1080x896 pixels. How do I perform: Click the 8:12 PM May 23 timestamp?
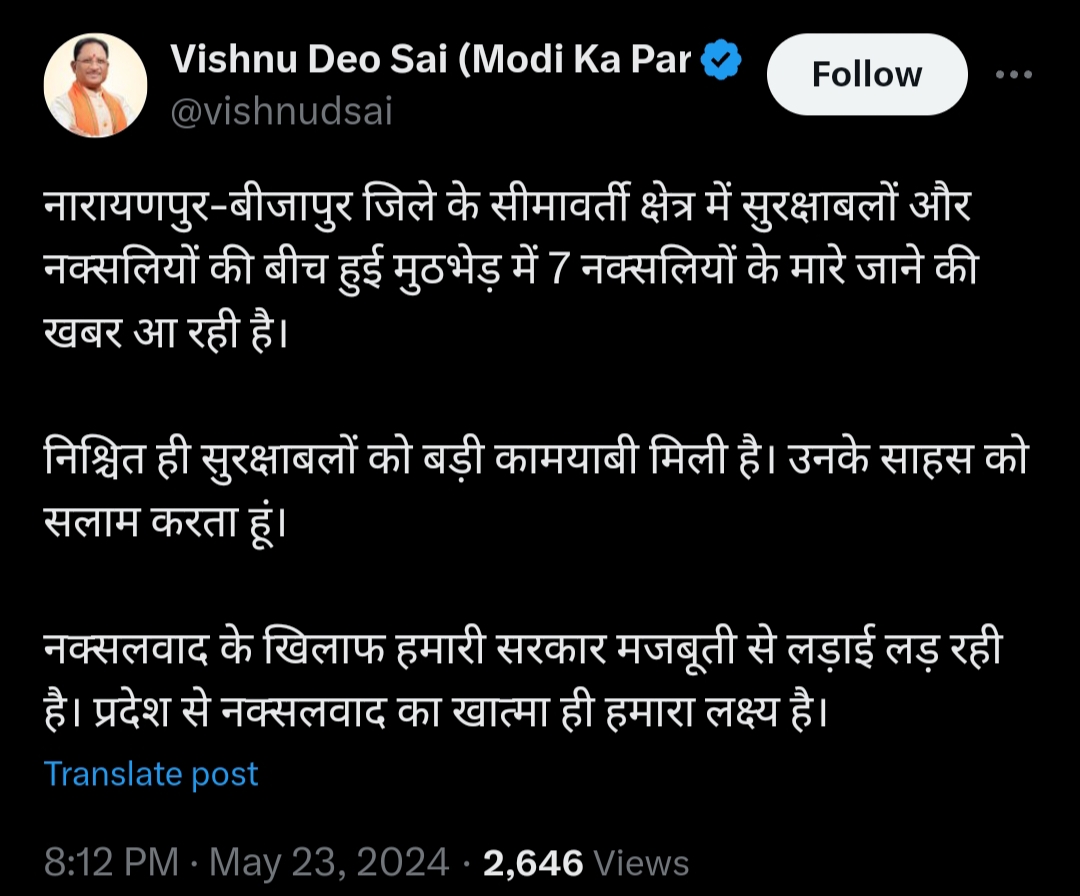240,861
